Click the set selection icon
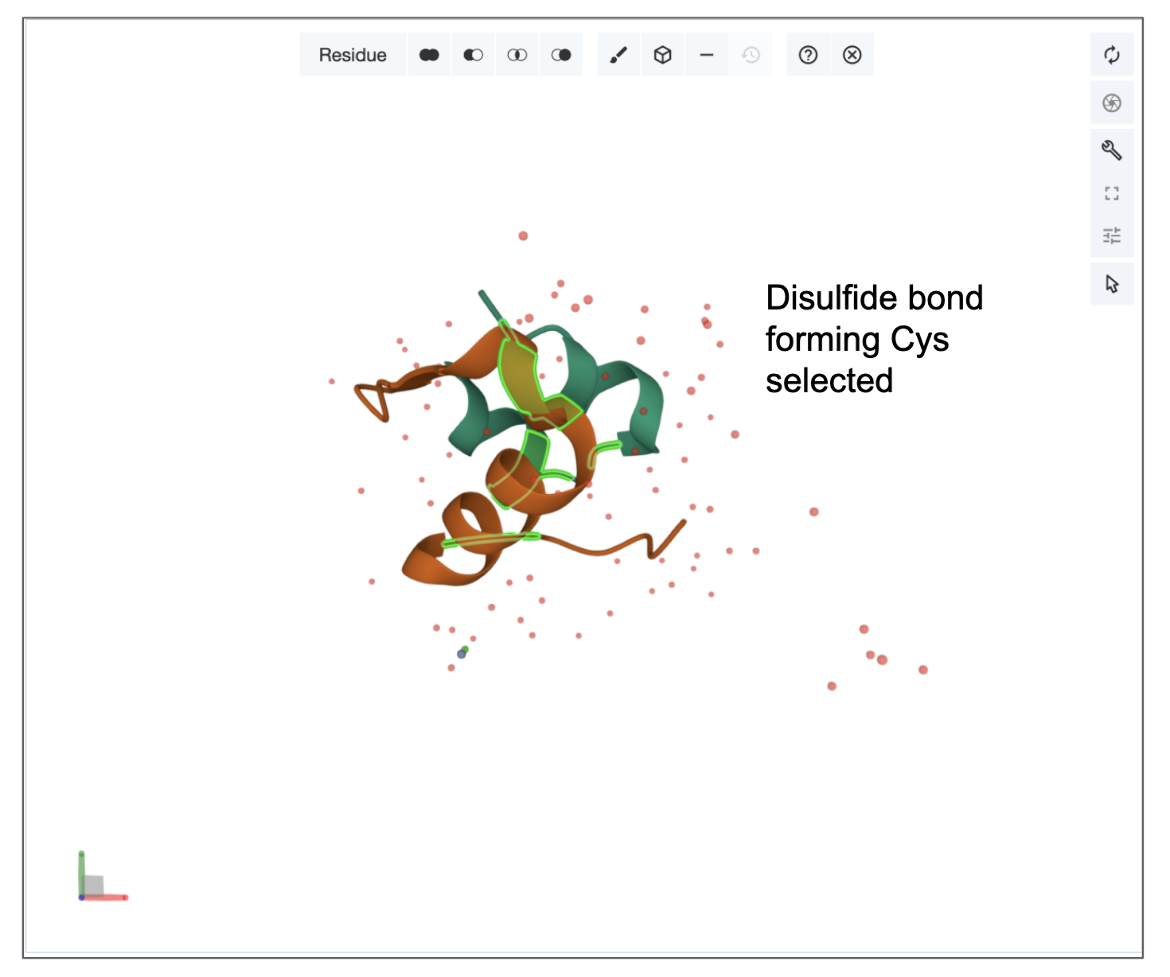 point(561,55)
